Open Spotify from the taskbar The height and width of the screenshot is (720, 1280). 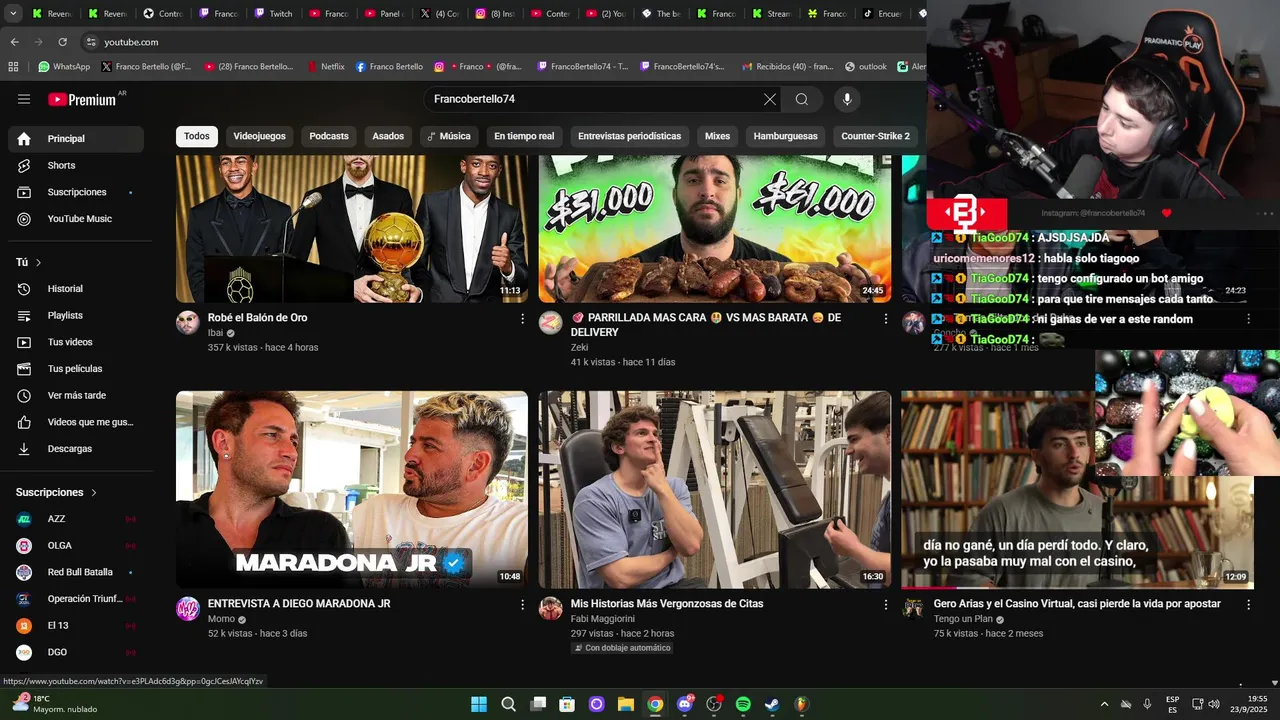(743, 704)
